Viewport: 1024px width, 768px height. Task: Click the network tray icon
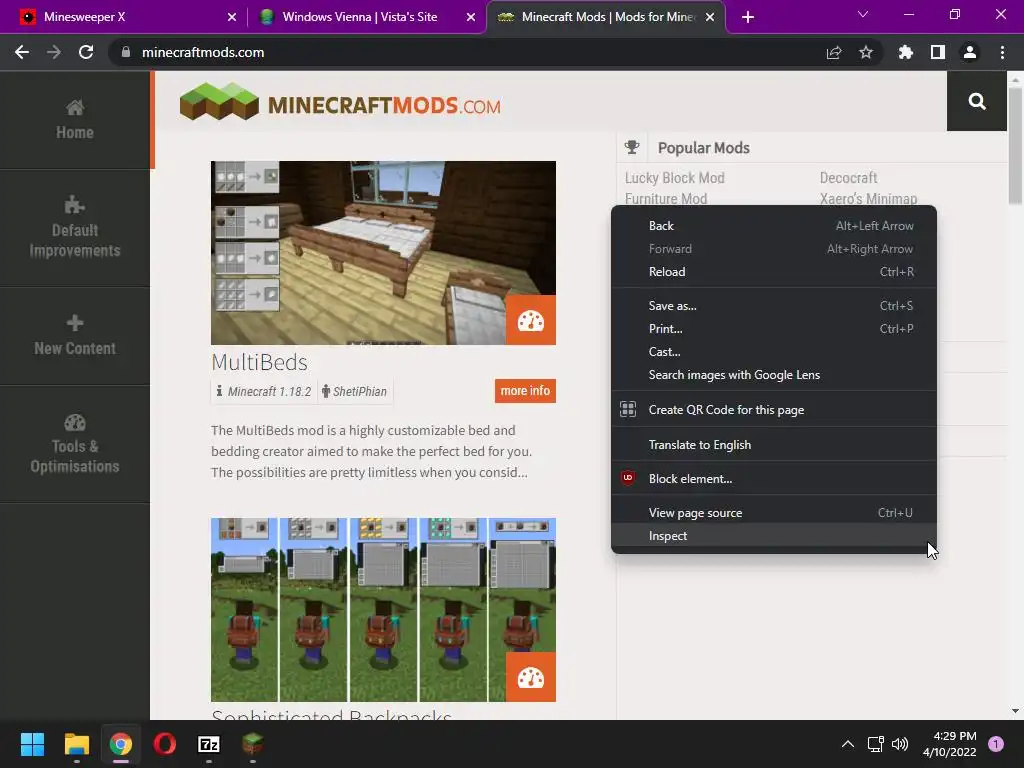coord(875,744)
